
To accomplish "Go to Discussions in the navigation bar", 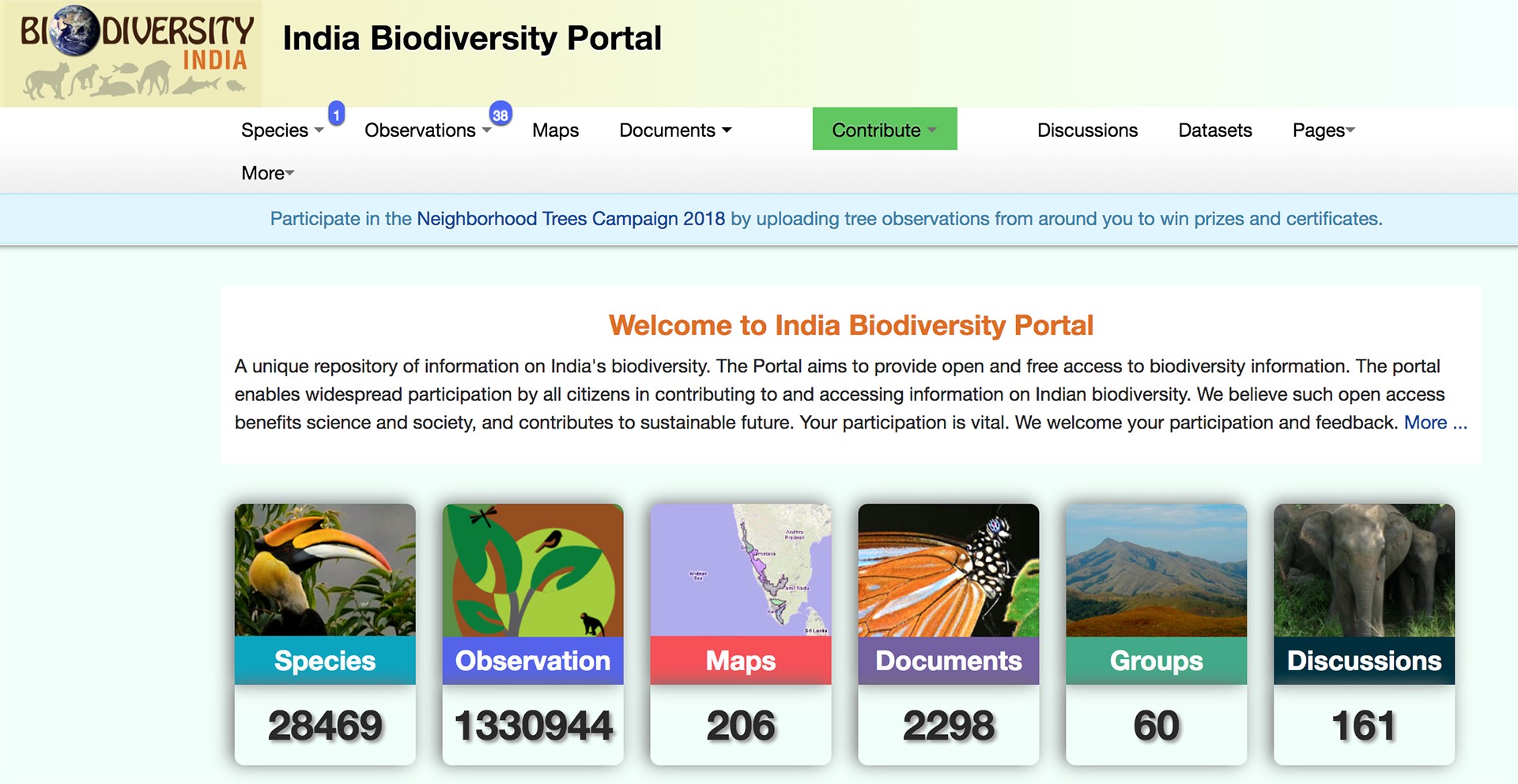I will [x=1087, y=130].
